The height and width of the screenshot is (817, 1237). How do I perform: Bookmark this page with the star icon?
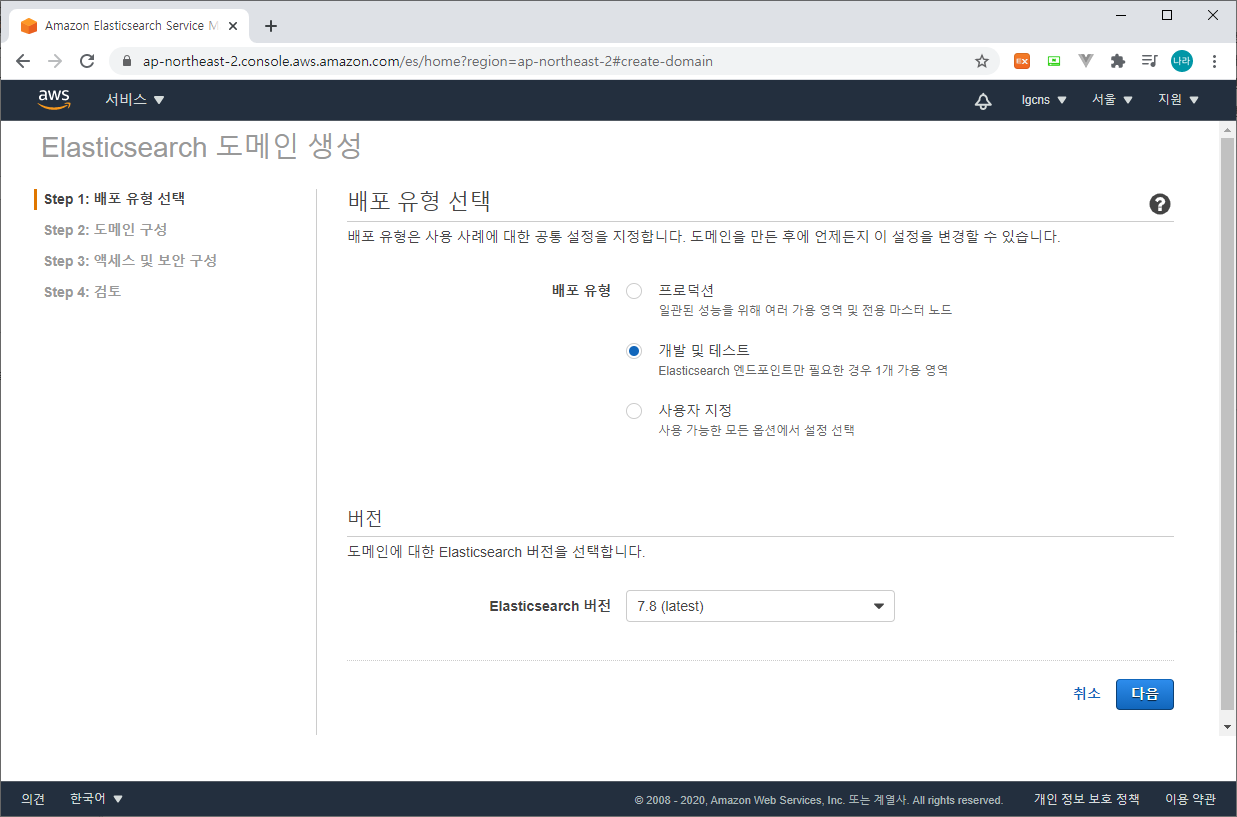982,61
